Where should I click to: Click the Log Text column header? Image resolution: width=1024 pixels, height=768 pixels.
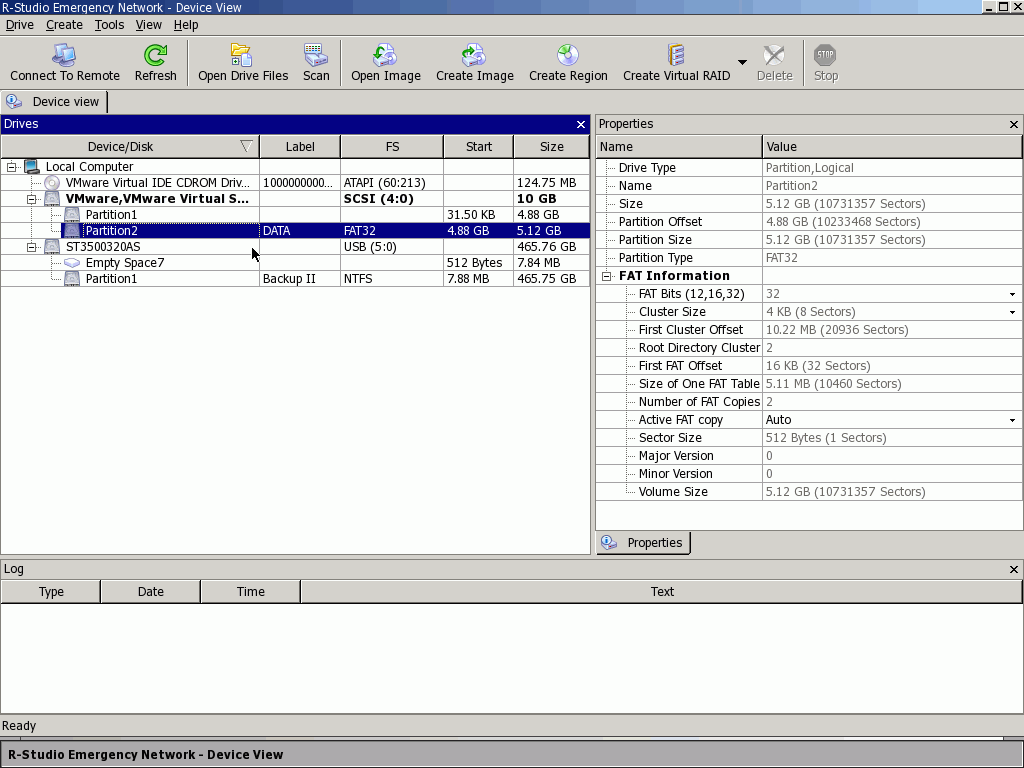[x=662, y=592]
